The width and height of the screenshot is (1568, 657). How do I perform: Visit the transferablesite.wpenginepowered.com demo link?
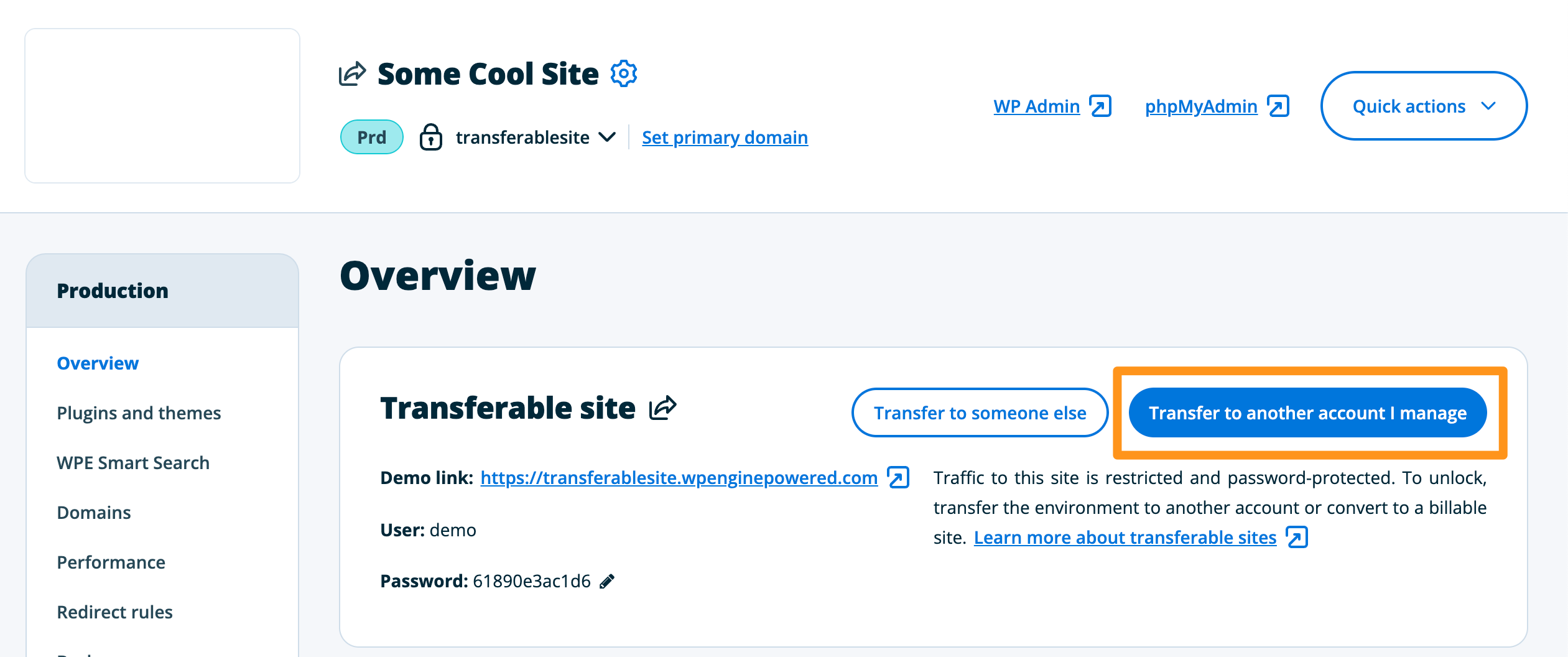point(679,478)
